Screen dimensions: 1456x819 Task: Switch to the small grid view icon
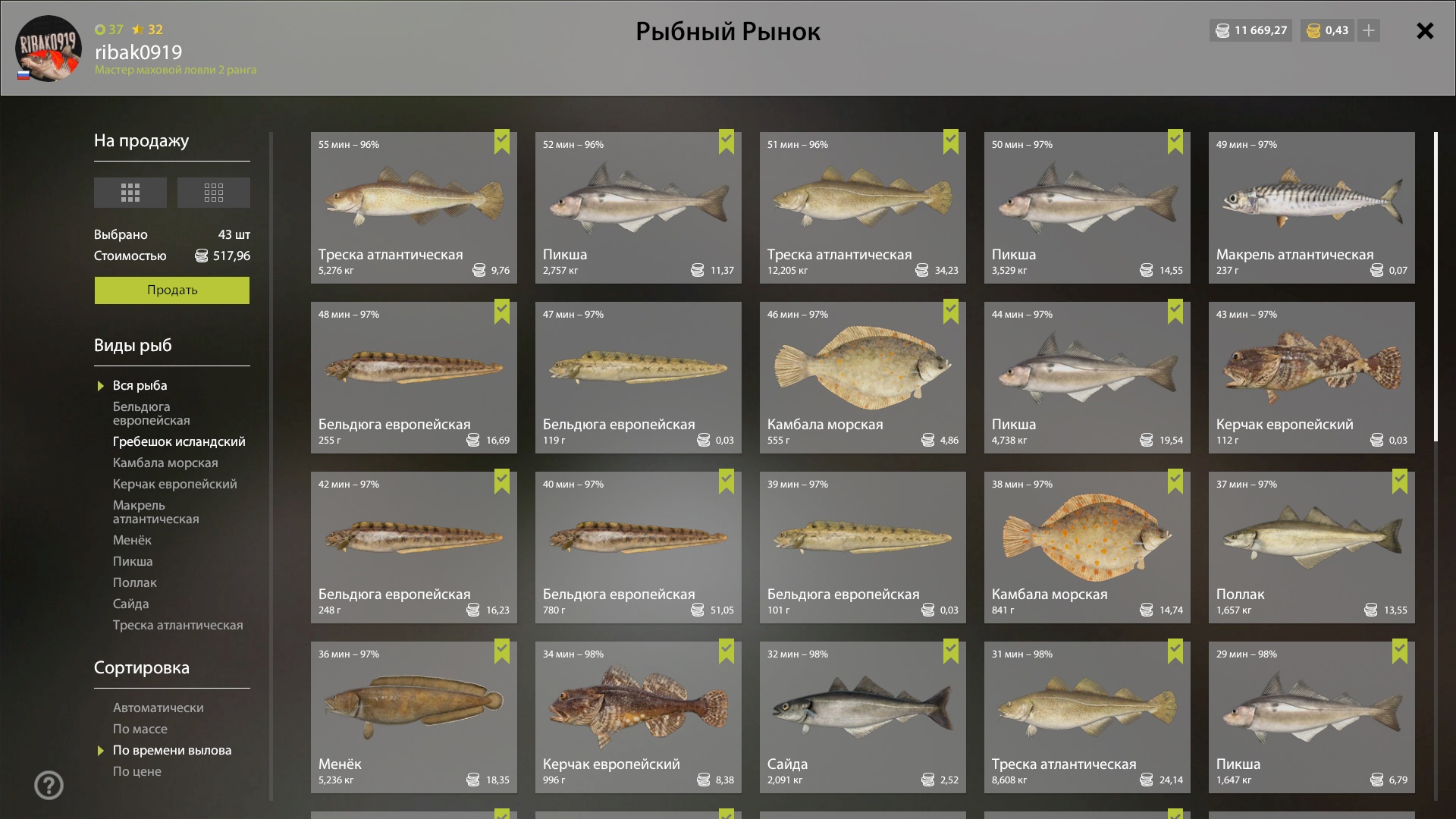click(x=214, y=193)
